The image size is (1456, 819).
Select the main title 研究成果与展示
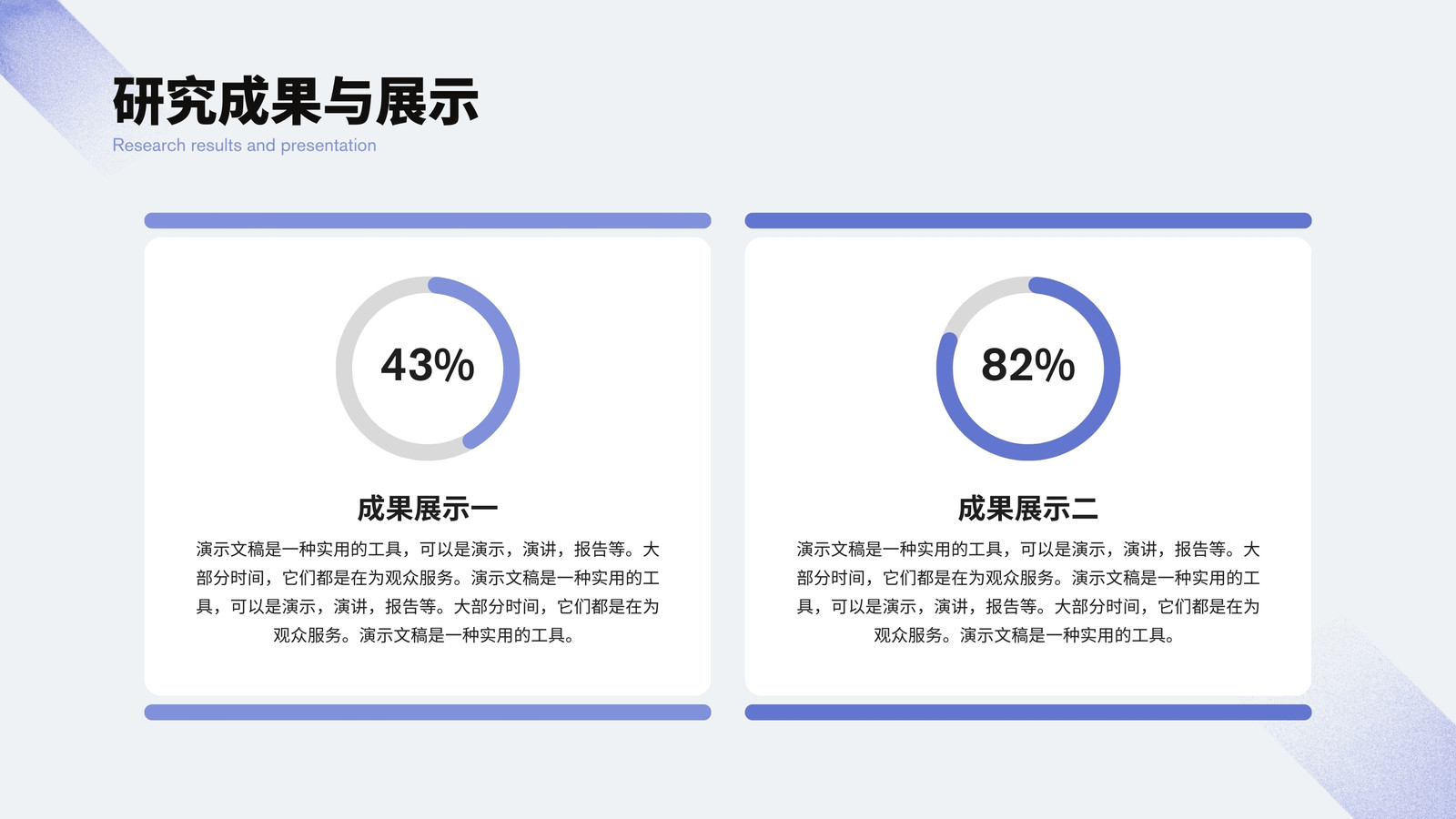(x=296, y=101)
